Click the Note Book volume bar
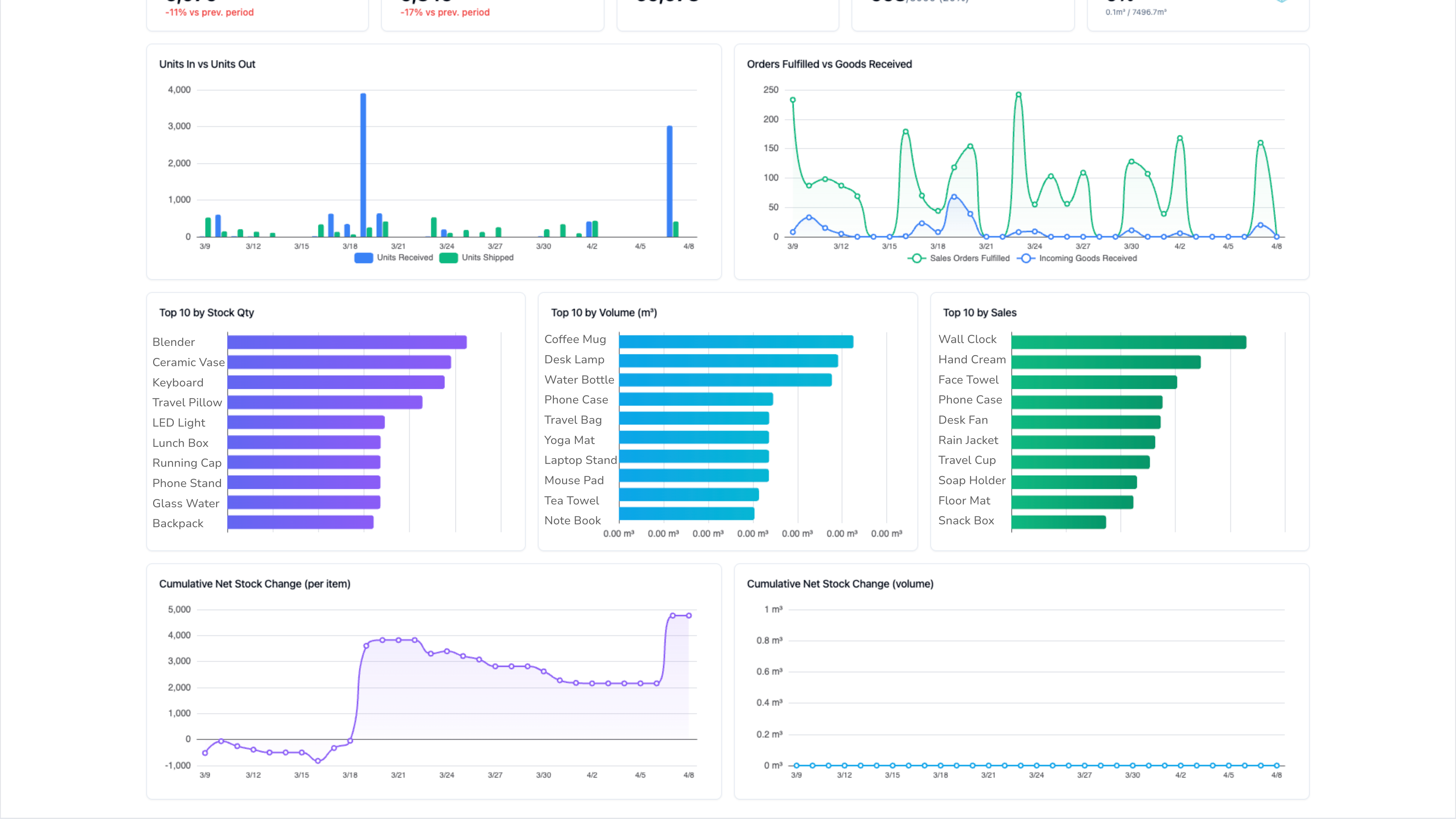This screenshot has height=819, width=1456. 687,514
